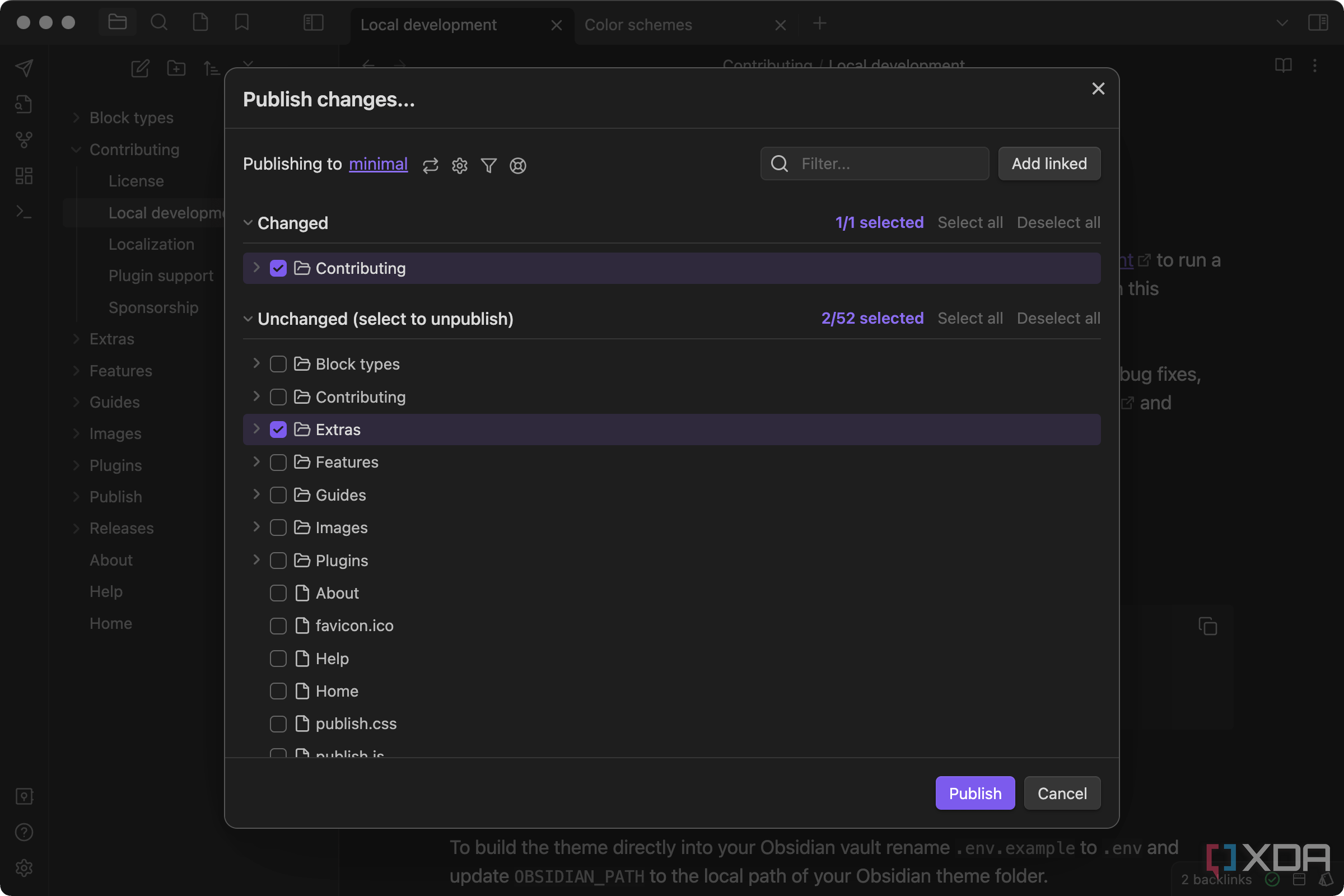Screen dimensions: 1344x896
Task: Click the sort order icon in file explorer
Action: pos(212,68)
